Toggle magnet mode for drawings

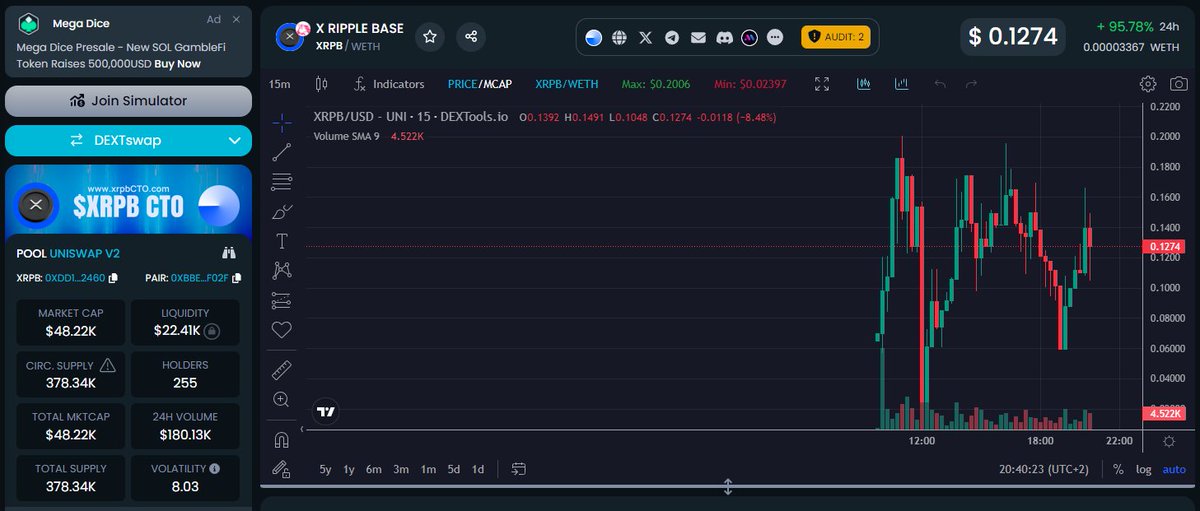pos(282,440)
